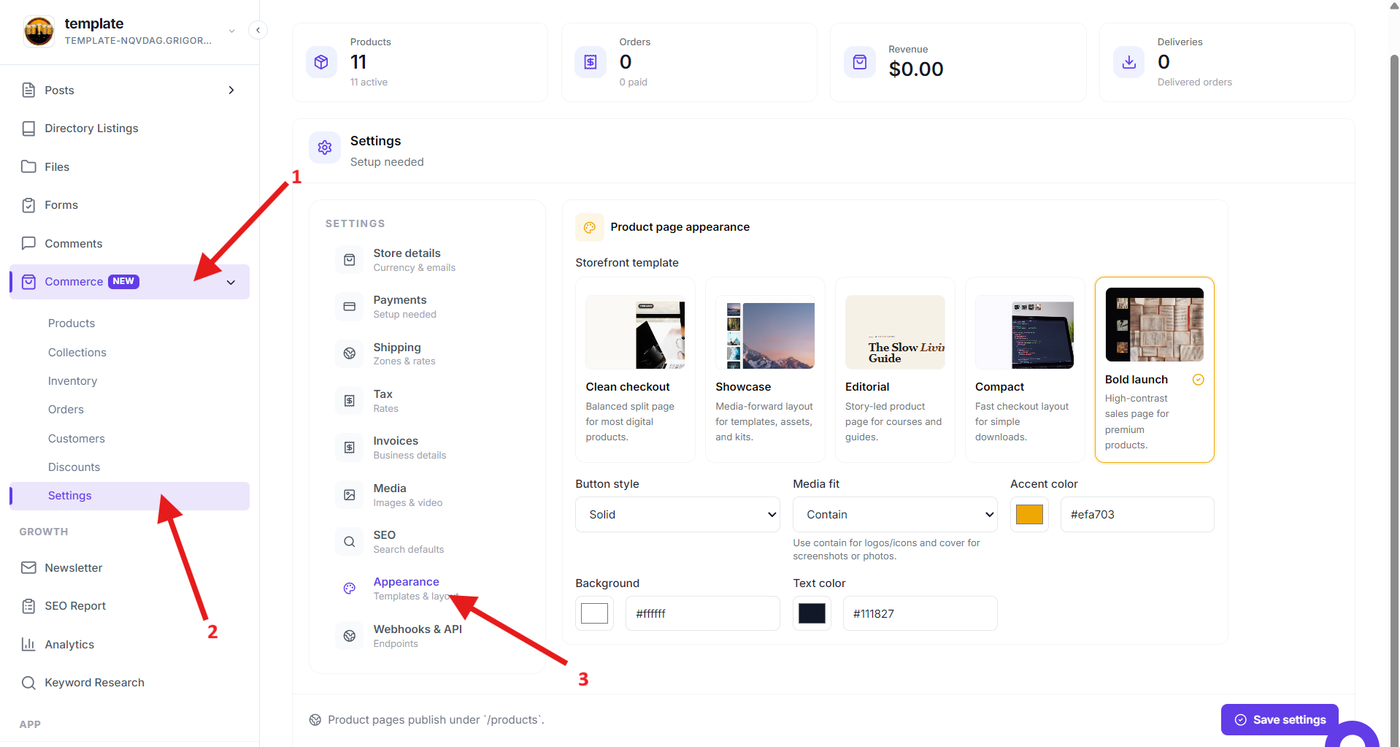Click the Save settings button
The image size is (1400, 747).
(1280, 719)
